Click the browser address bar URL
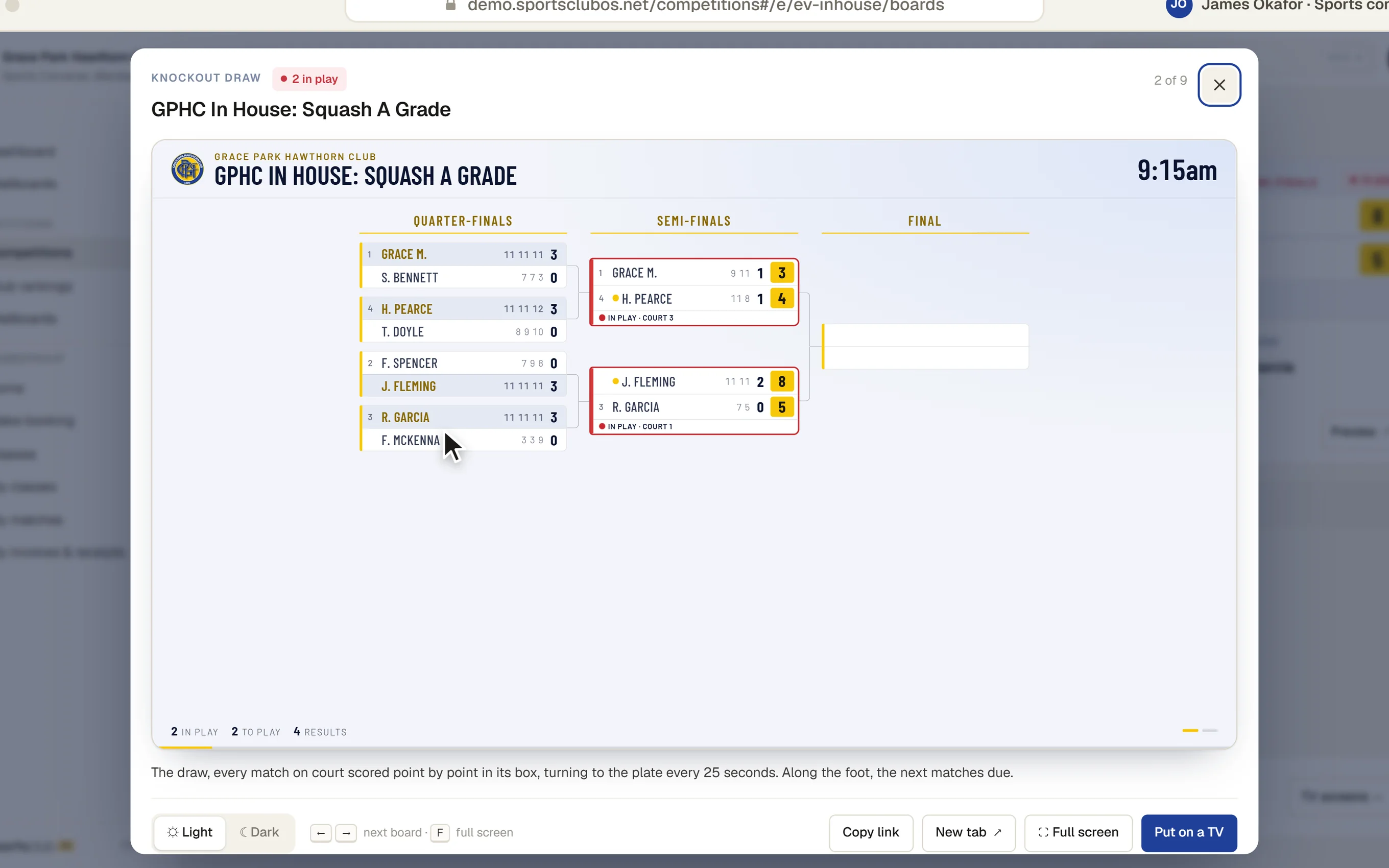The height and width of the screenshot is (868, 1389). pos(705,6)
